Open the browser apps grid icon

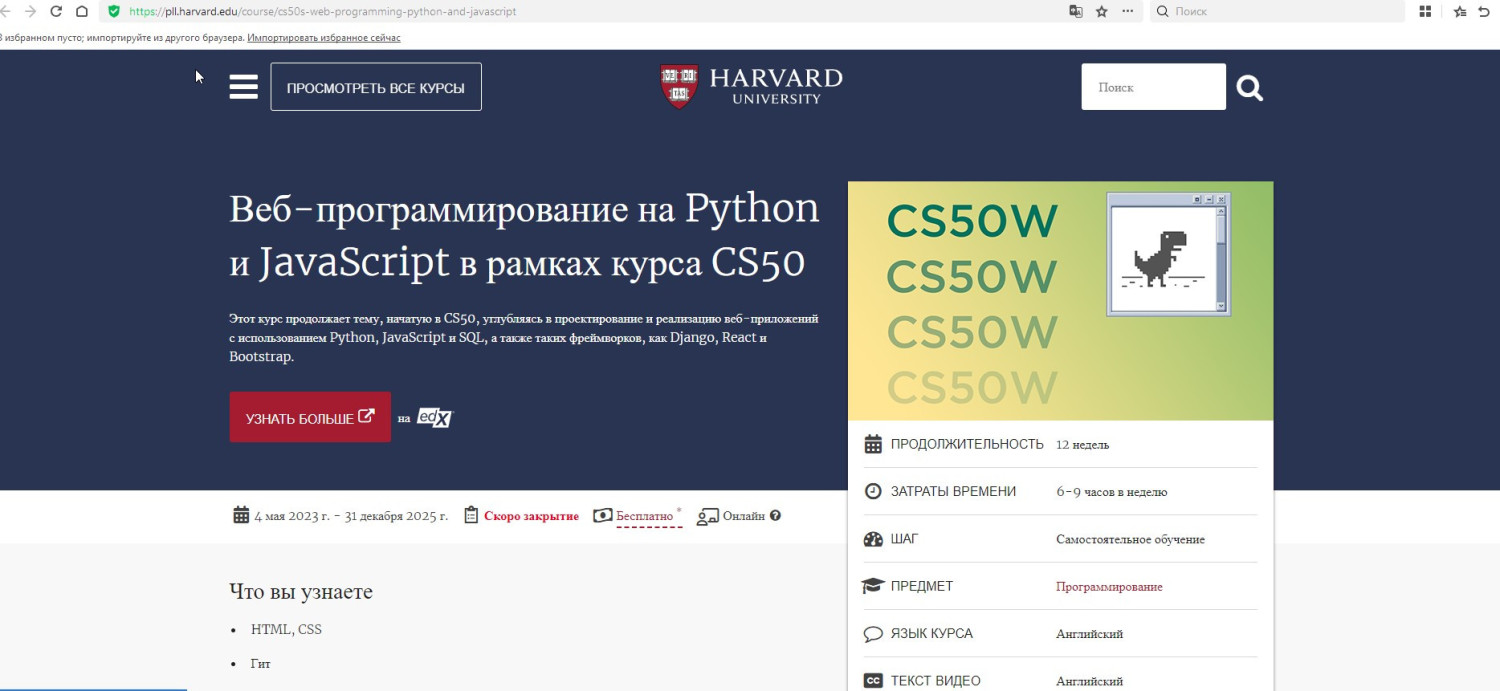click(x=1426, y=11)
